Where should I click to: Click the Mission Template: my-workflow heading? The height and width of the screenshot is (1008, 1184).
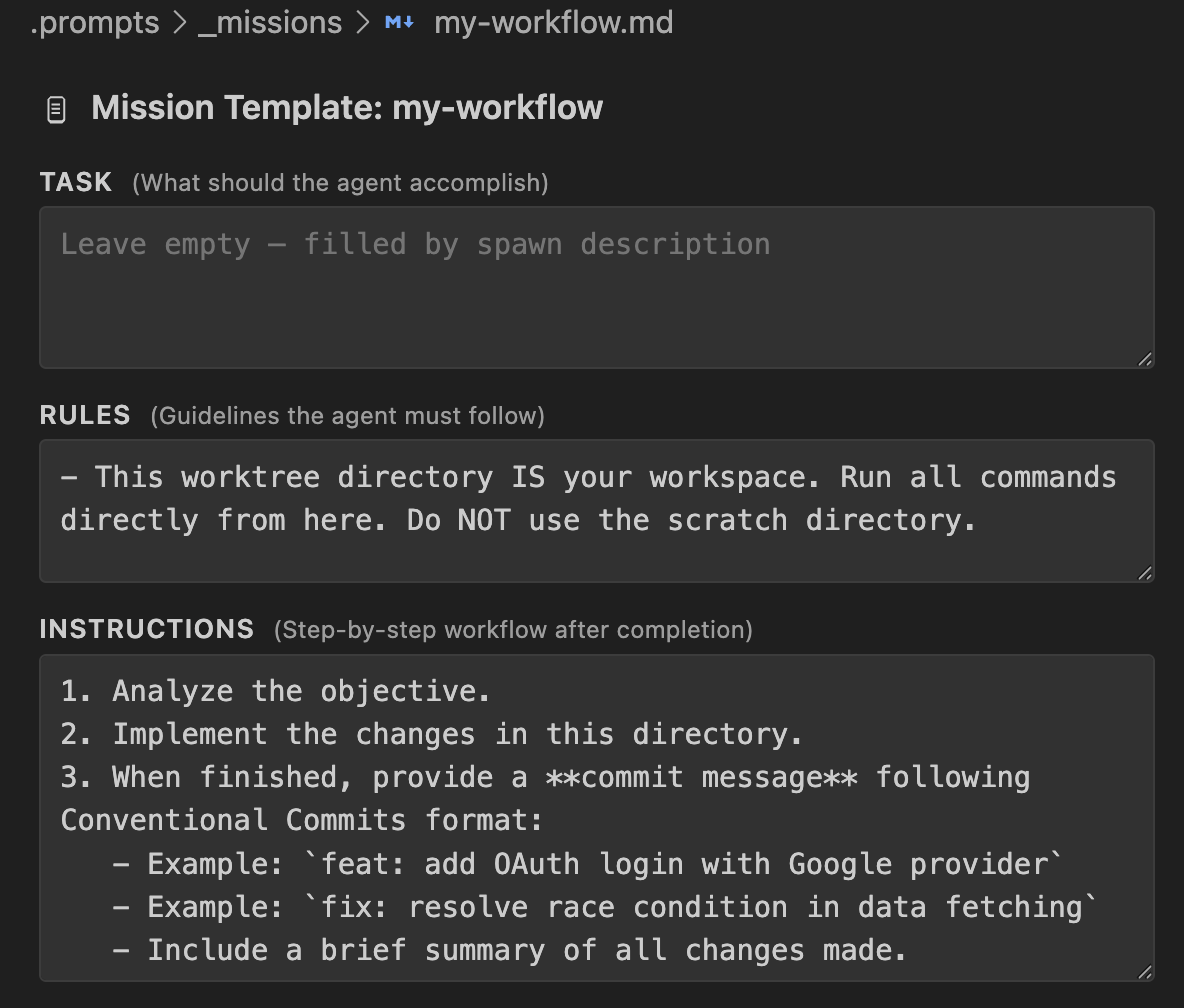(347, 107)
